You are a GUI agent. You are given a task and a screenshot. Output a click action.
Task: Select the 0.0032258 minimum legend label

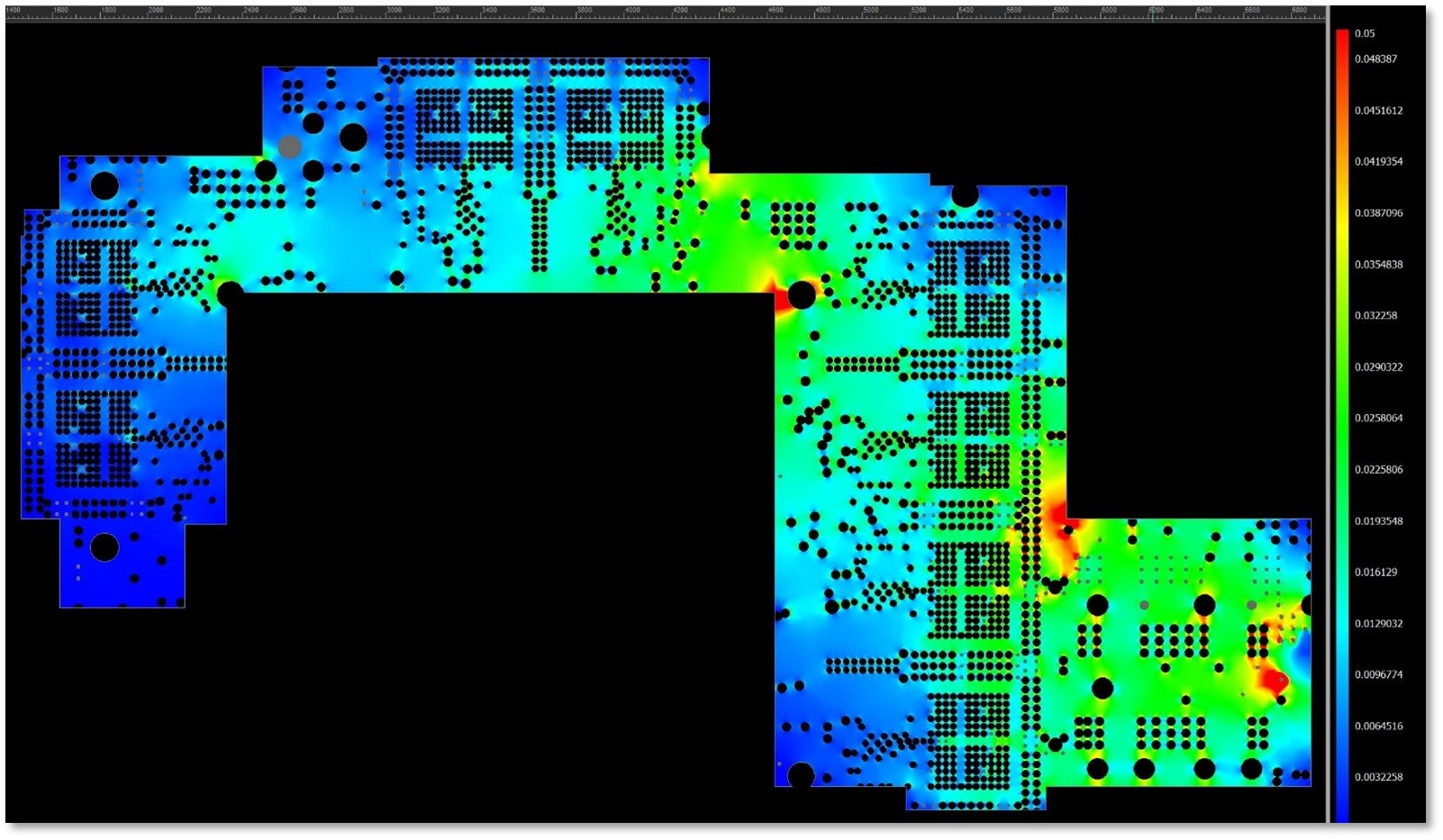[1378, 778]
